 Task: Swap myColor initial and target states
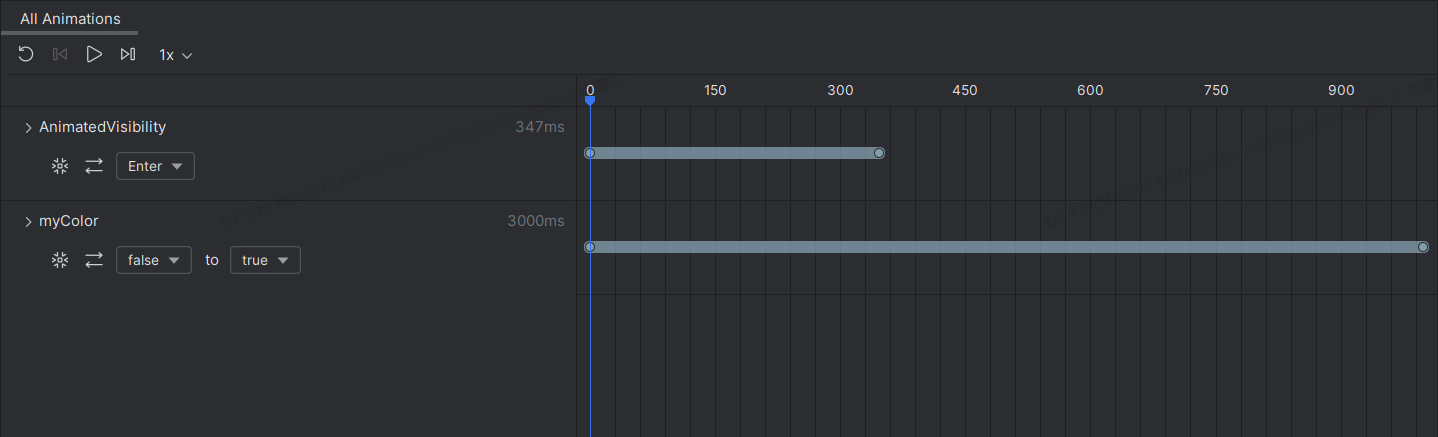point(94,260)
